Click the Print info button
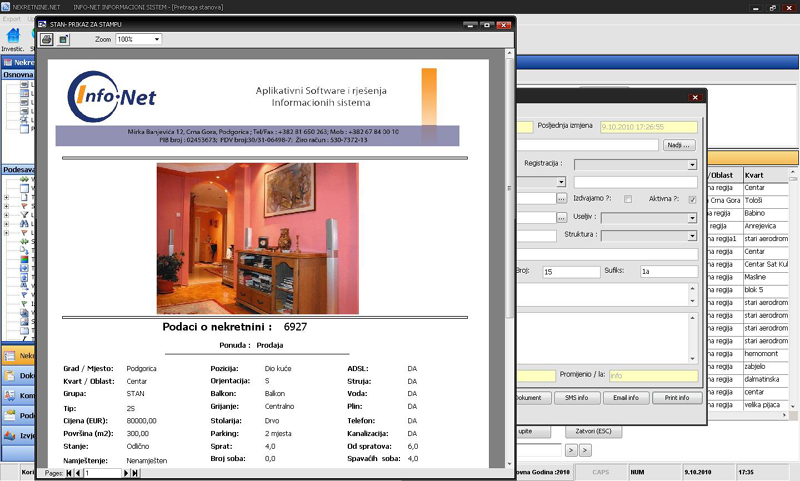 click(677, 398)
